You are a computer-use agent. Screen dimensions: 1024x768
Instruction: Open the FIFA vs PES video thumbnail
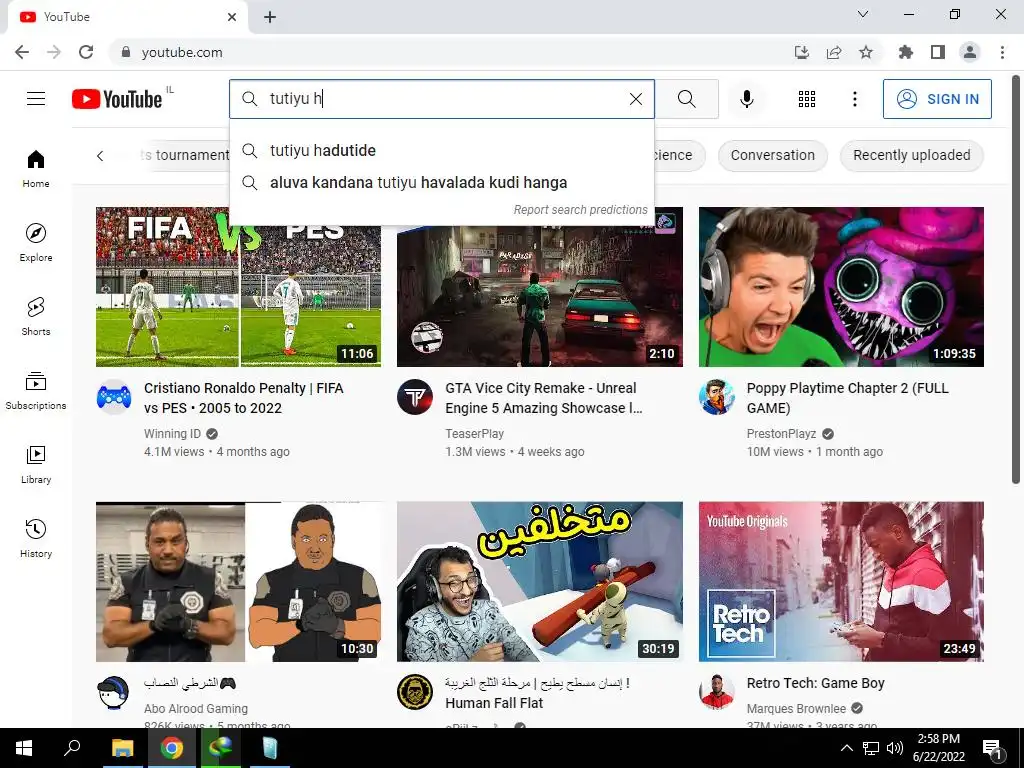238,287
